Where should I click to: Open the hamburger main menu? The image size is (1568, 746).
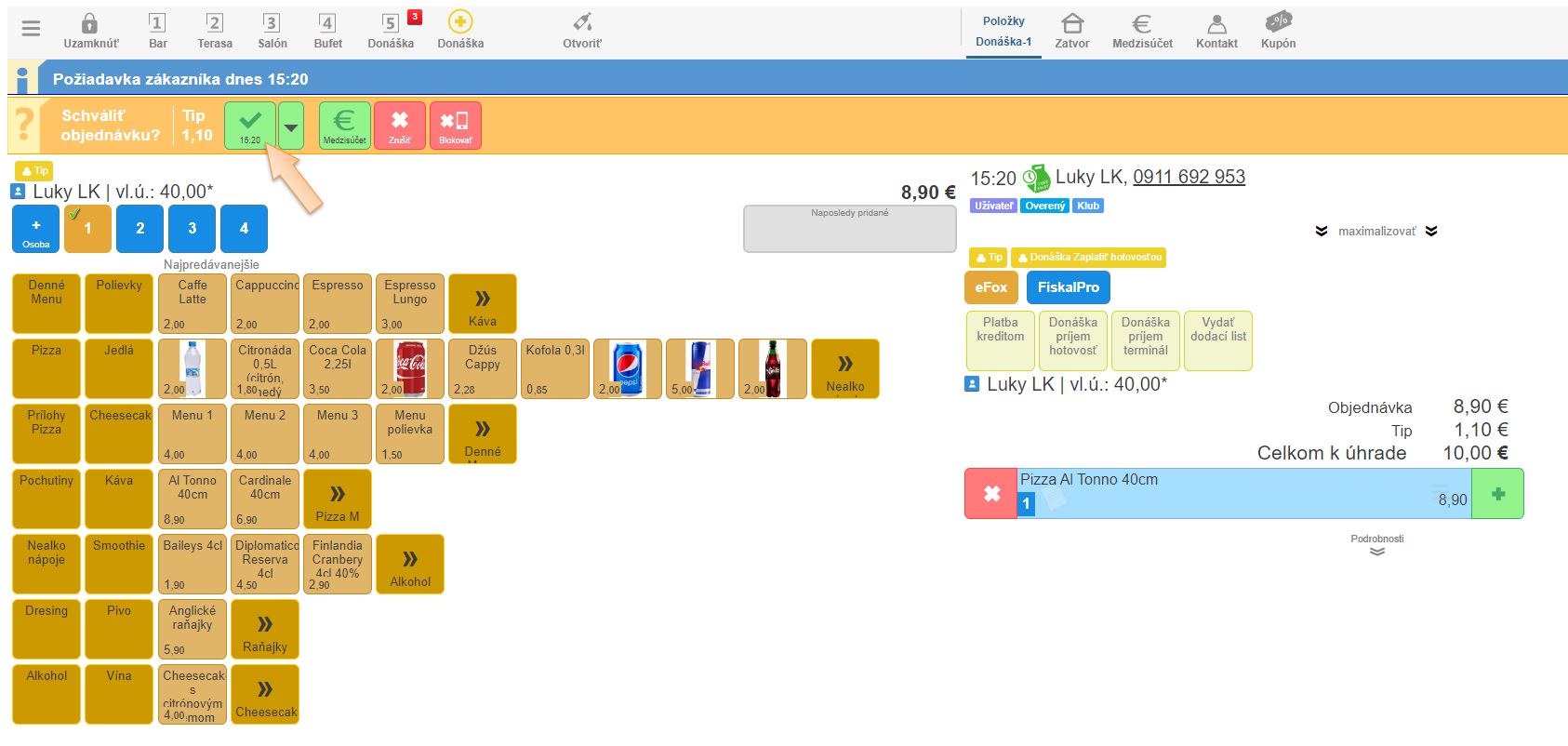[x=31, y=29]
